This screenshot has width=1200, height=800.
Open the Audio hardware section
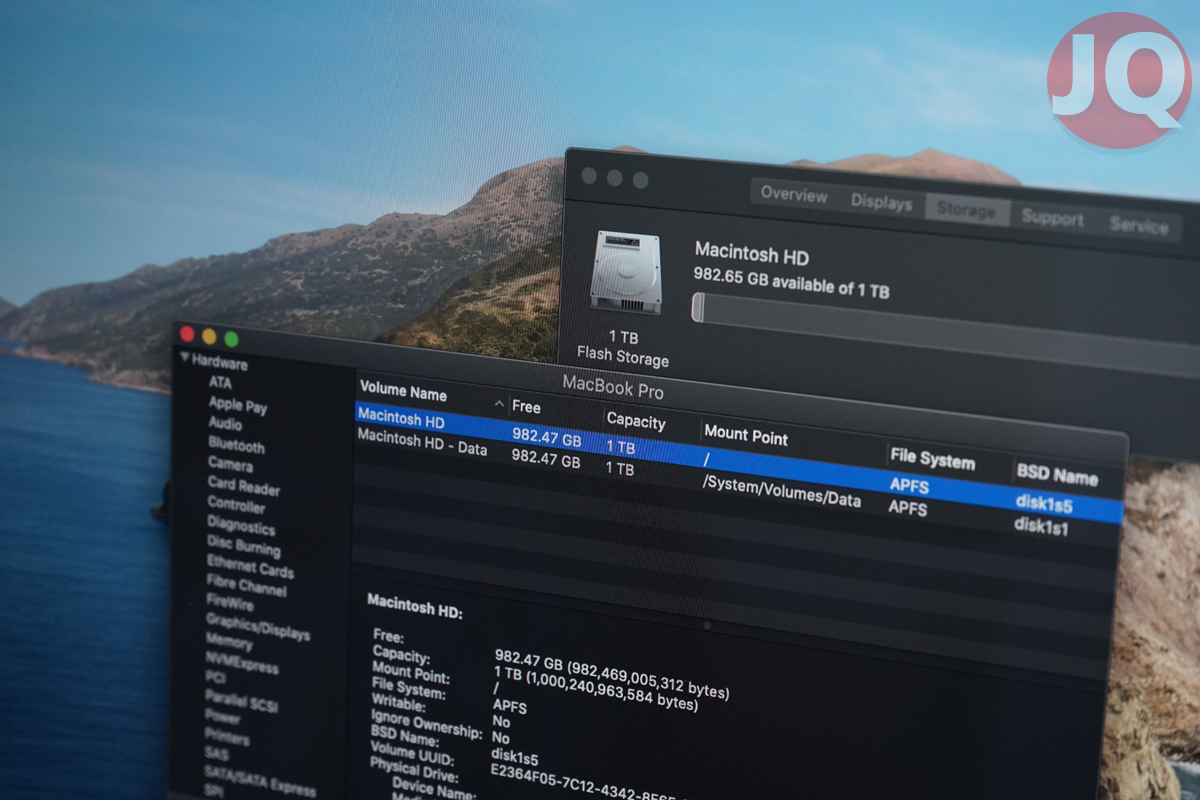click(225, 424)
